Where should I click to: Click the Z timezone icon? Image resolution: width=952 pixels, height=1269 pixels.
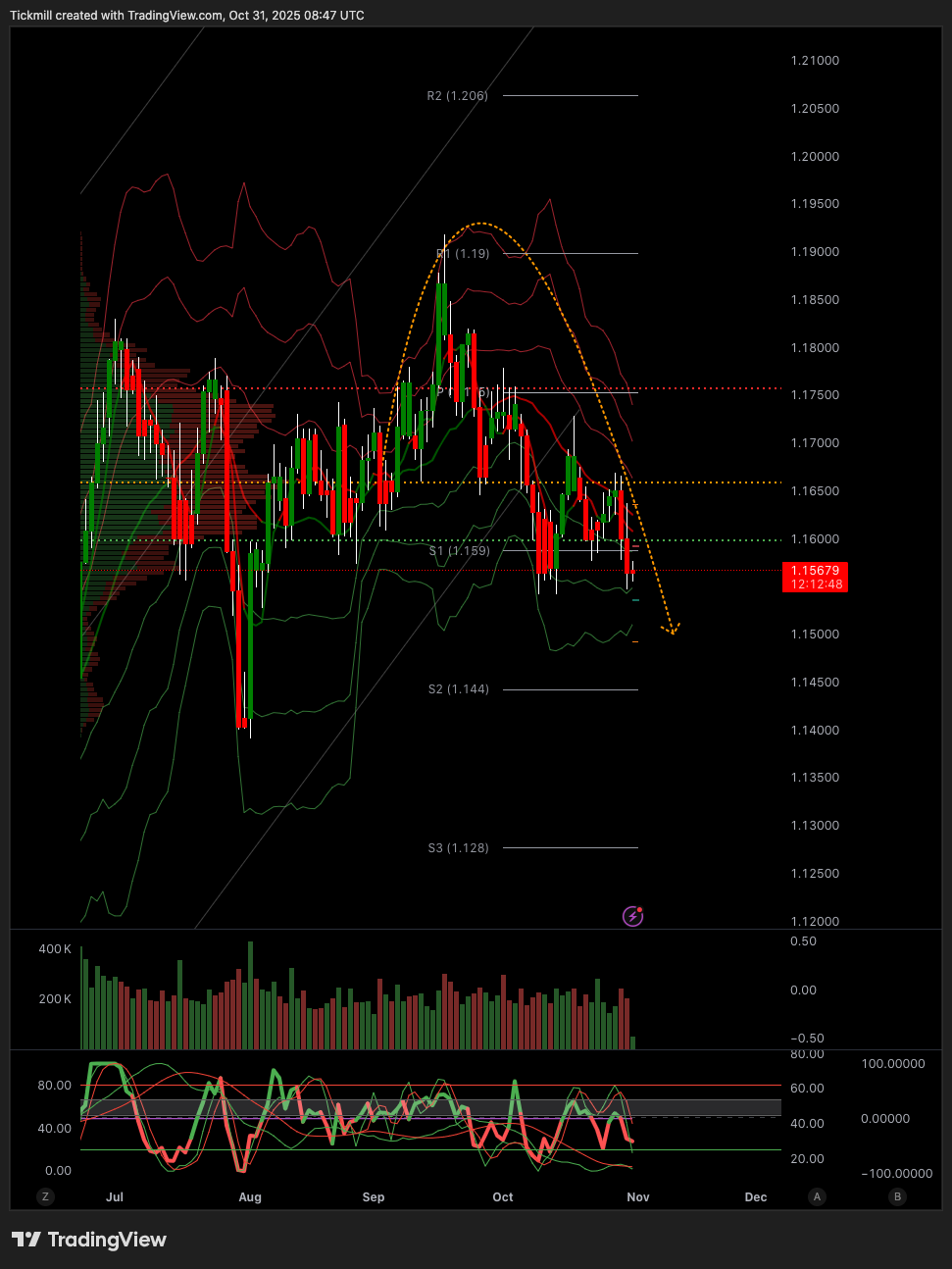click(x=45, y=1196)
